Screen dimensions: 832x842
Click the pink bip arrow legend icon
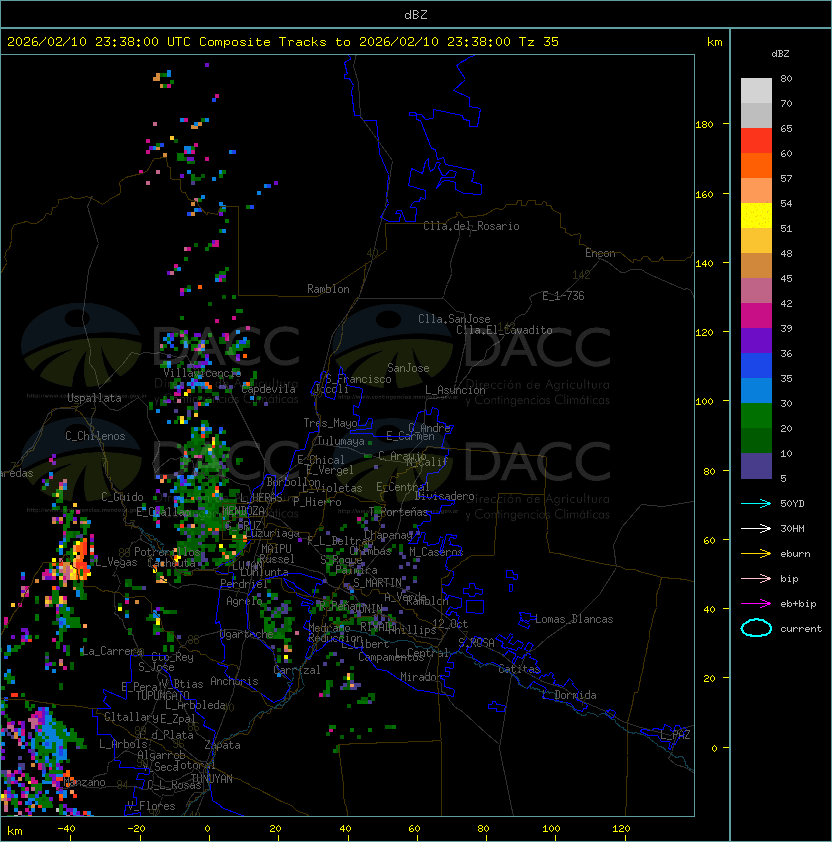[756, 578]
